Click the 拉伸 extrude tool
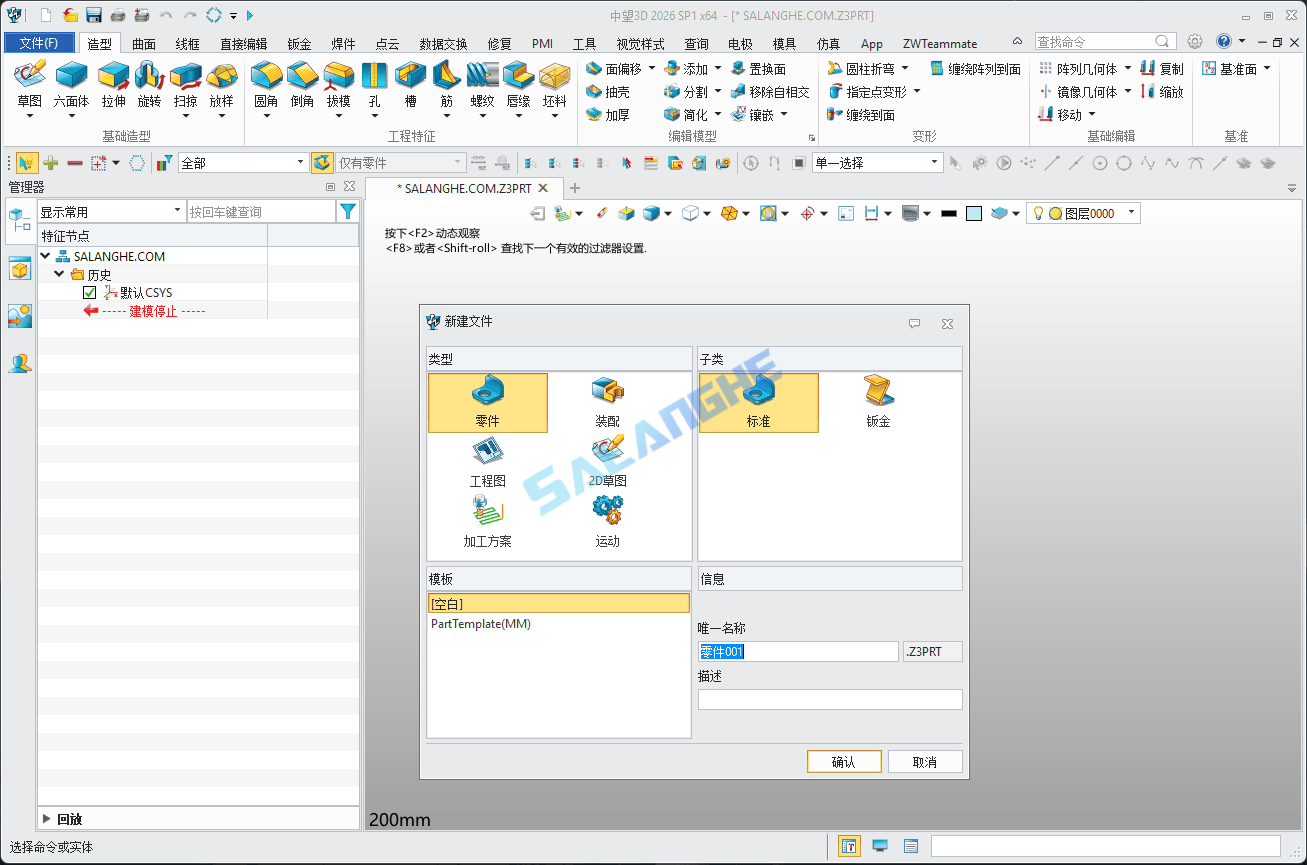Screen dimensions: 1307x865 pos(113,76)
